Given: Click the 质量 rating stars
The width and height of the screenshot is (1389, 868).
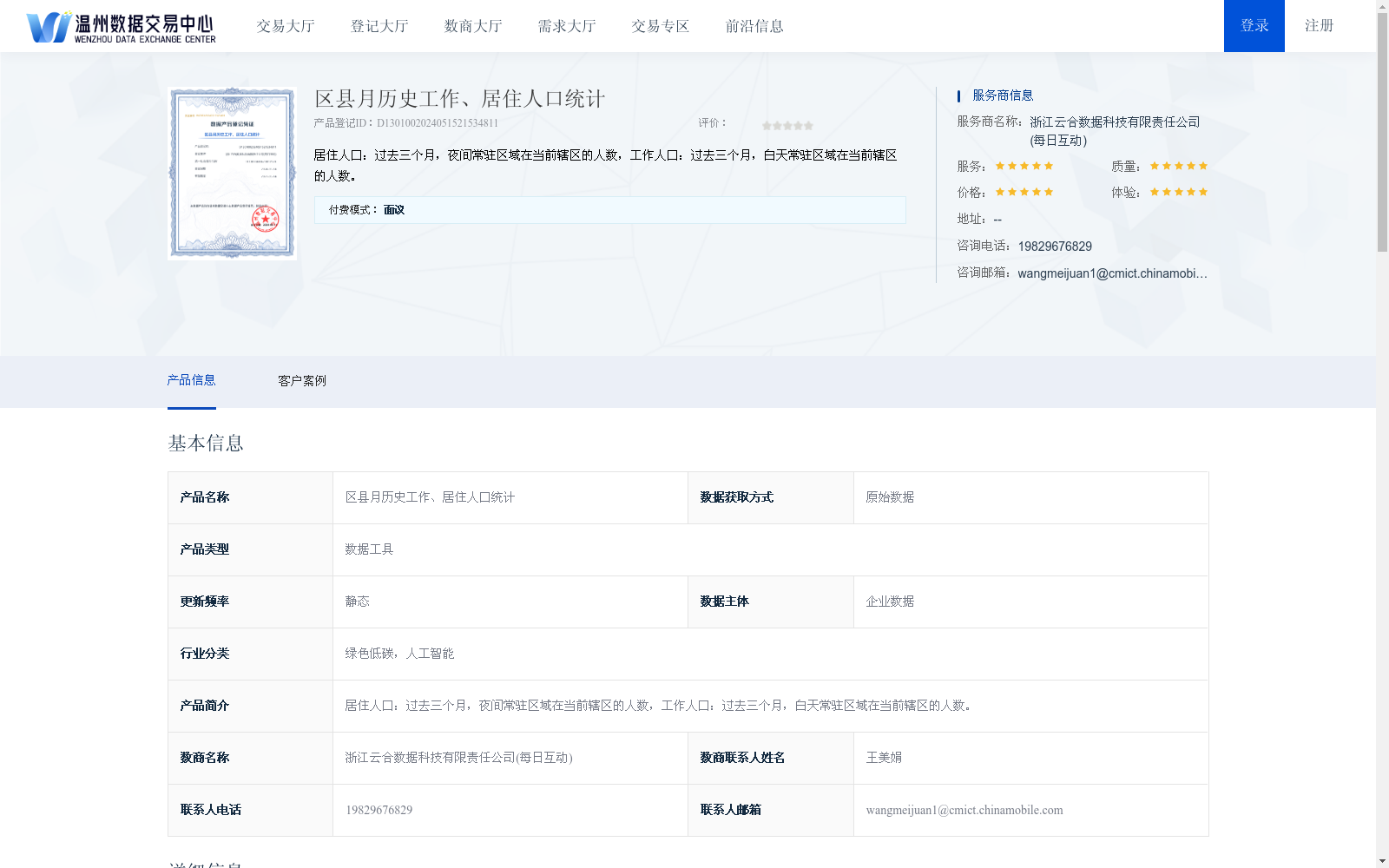Looking at the screenshot, I should (1179, 166).
